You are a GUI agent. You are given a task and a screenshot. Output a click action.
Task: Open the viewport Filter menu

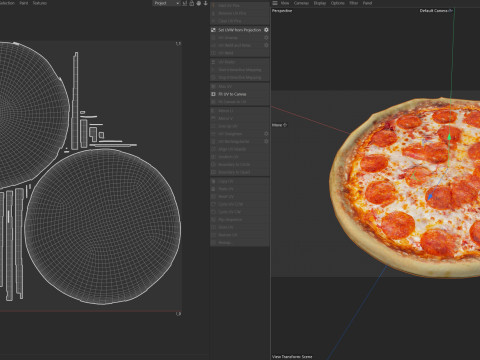click(x=354, y=3)
